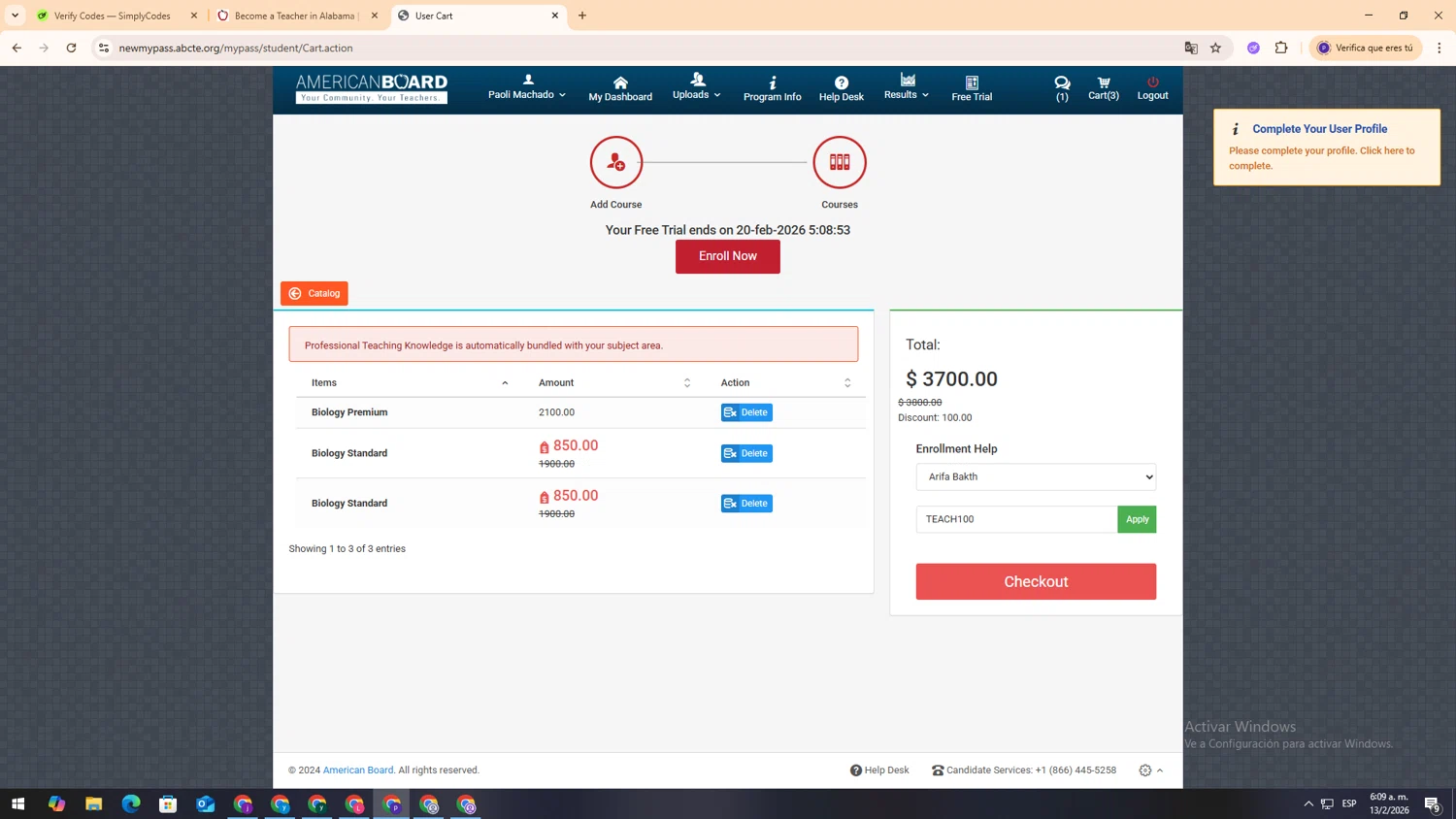Image resolution: width=1456 pixels, height=819 pixels.
Task: Switch to Become a Teacher in Alabama tab
Action: click(296, 16)
